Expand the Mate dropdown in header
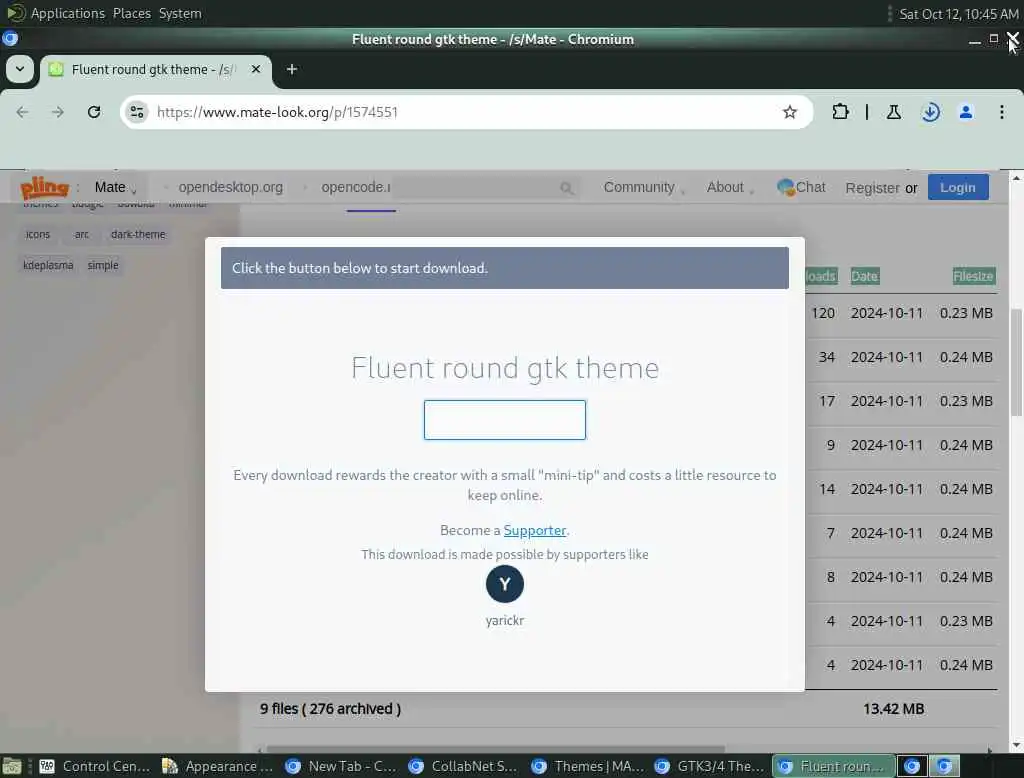 point(115,187)
